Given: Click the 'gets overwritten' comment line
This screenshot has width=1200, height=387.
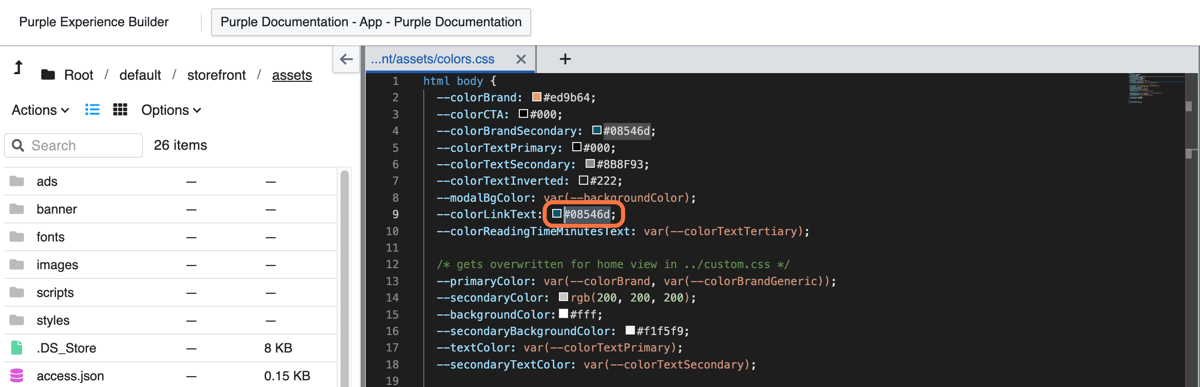Looking at the screenshot, I should (613, 264).
